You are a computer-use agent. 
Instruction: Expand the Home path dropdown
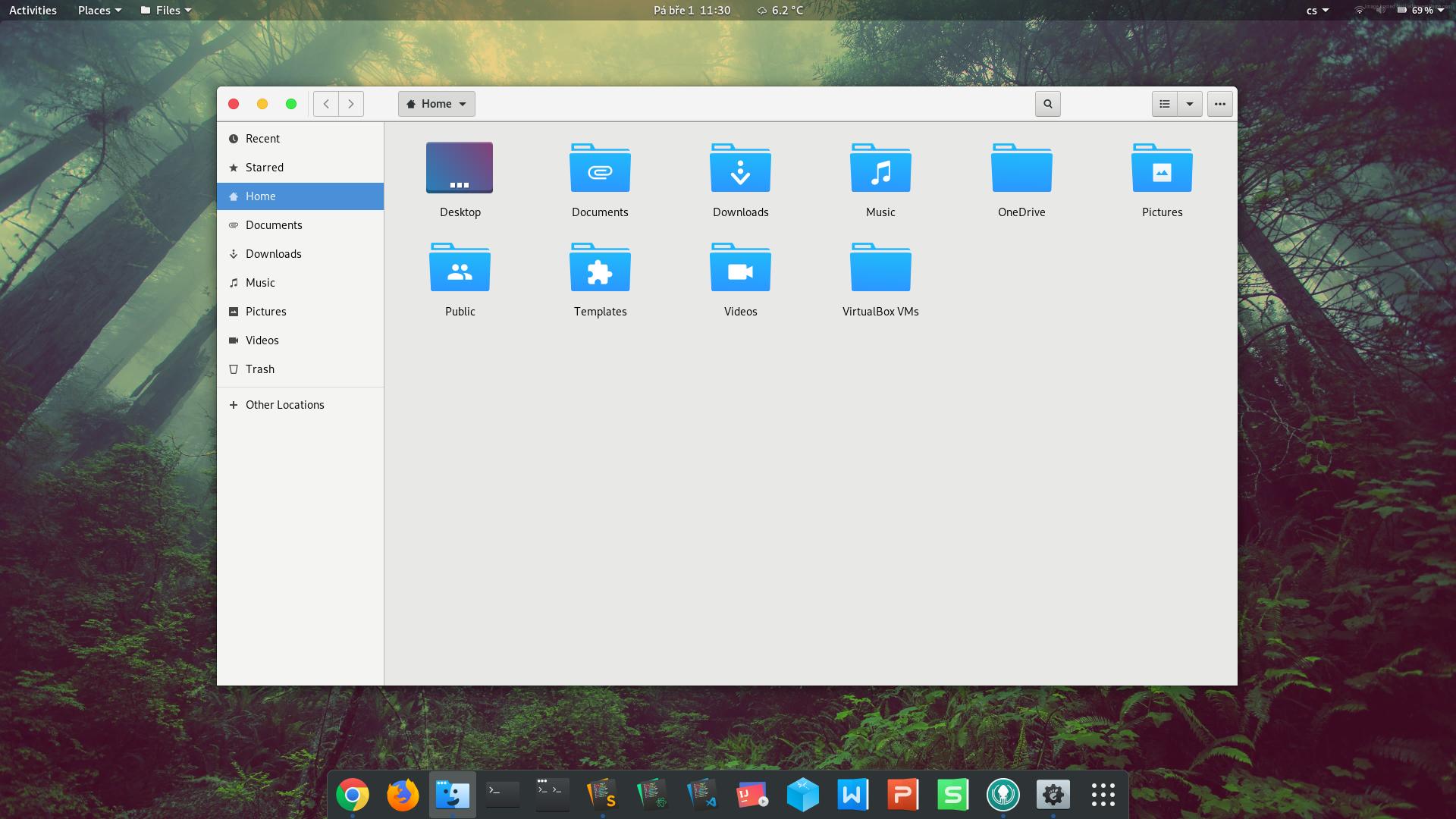[437, 104]
